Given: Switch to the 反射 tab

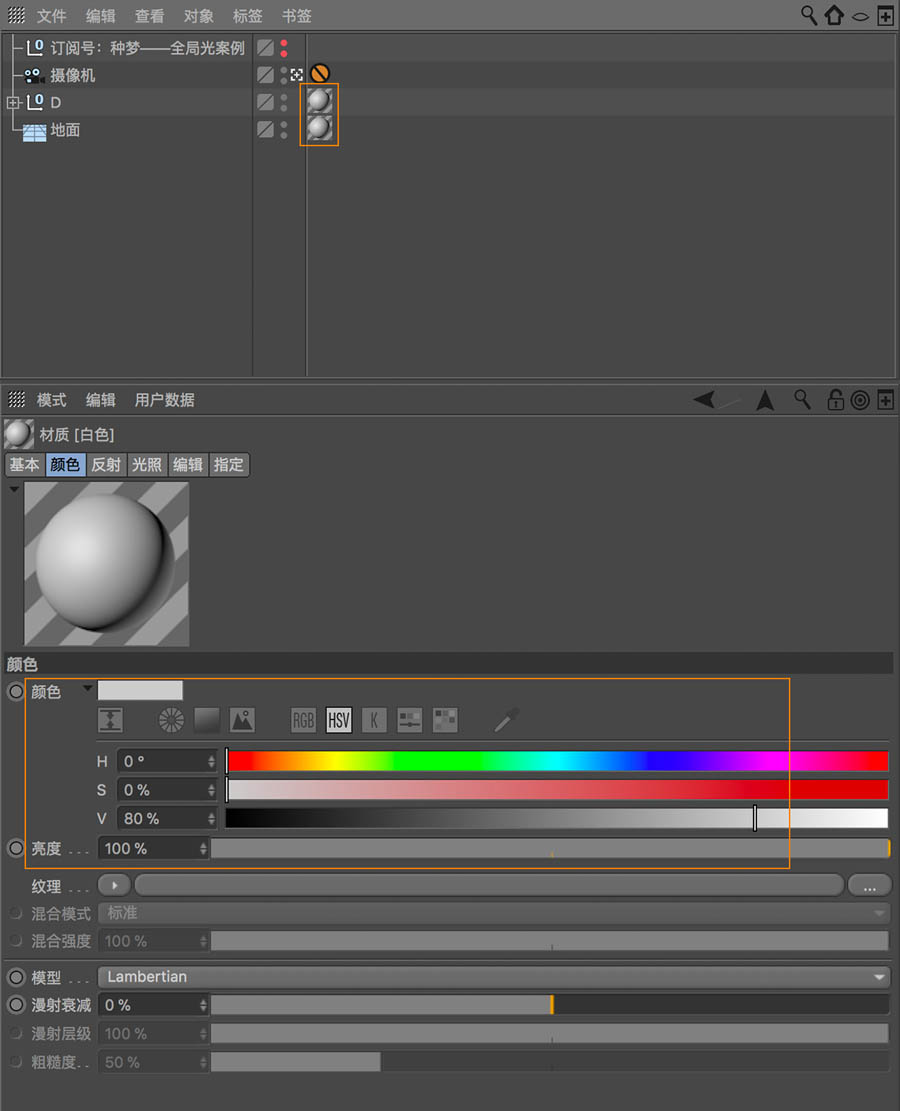Looking at the screenshot, I should point(106,464).
